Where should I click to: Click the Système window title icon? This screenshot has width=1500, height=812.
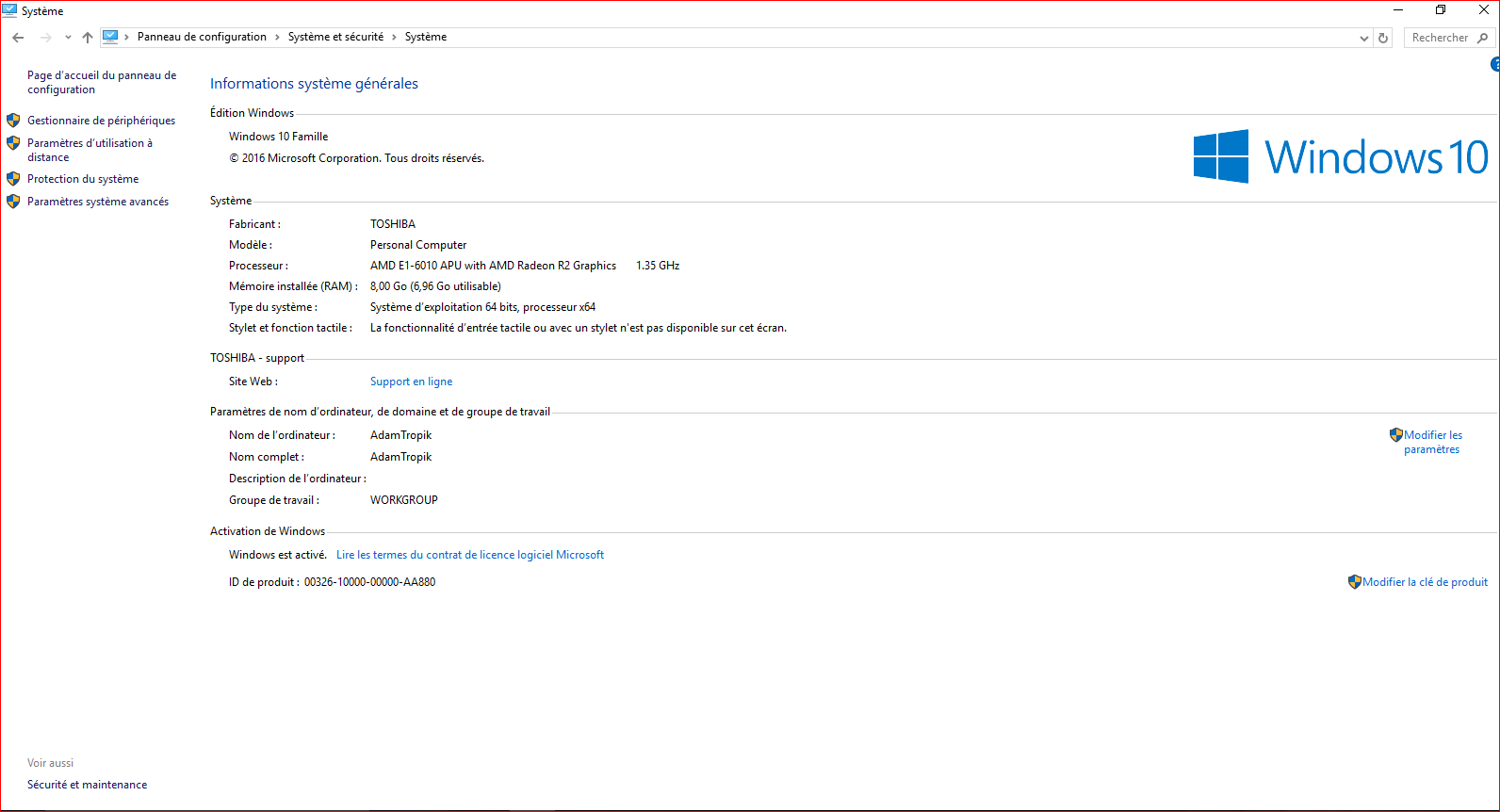tap(9, 10)
